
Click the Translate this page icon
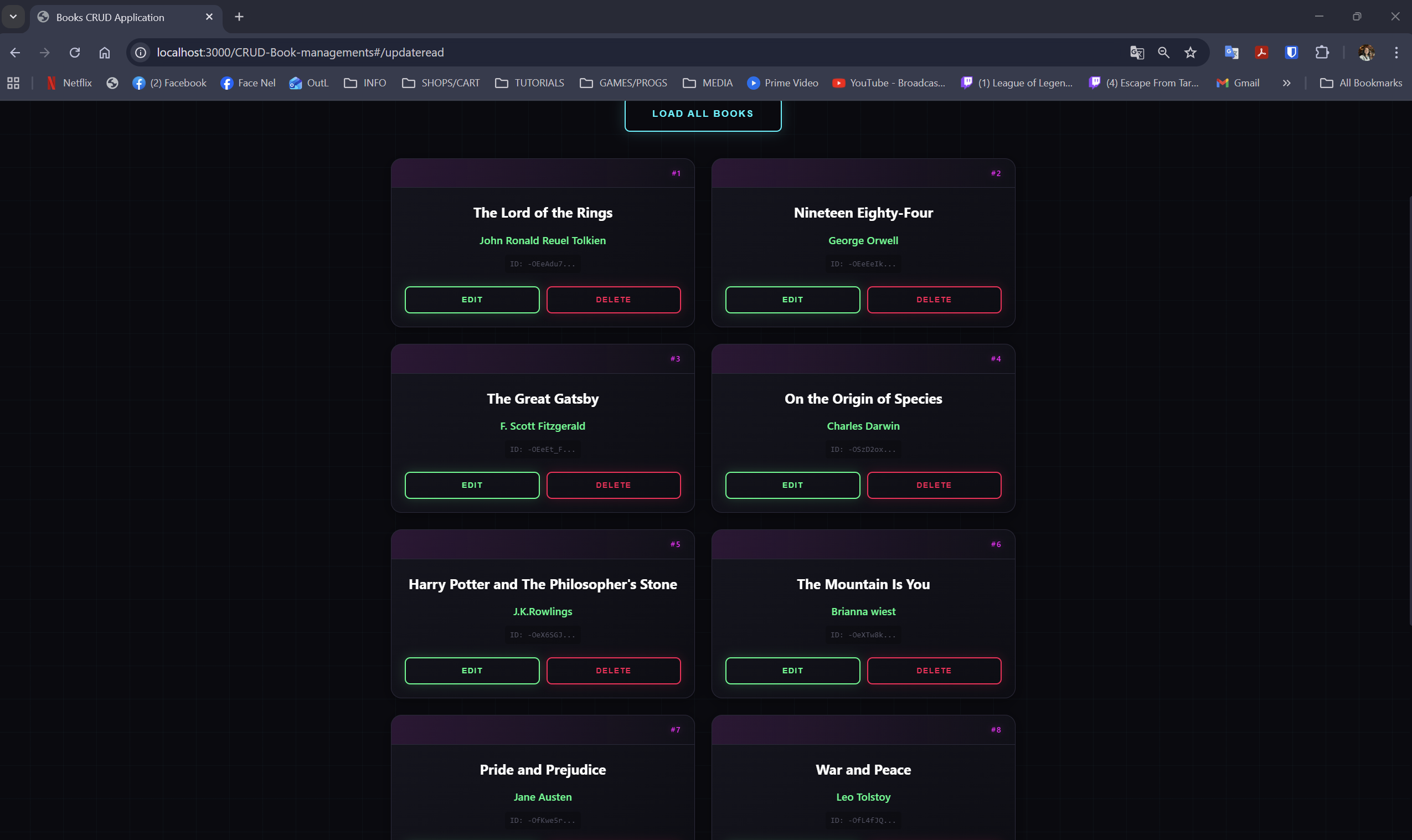pyautogui.click(x=1137, y=53)
